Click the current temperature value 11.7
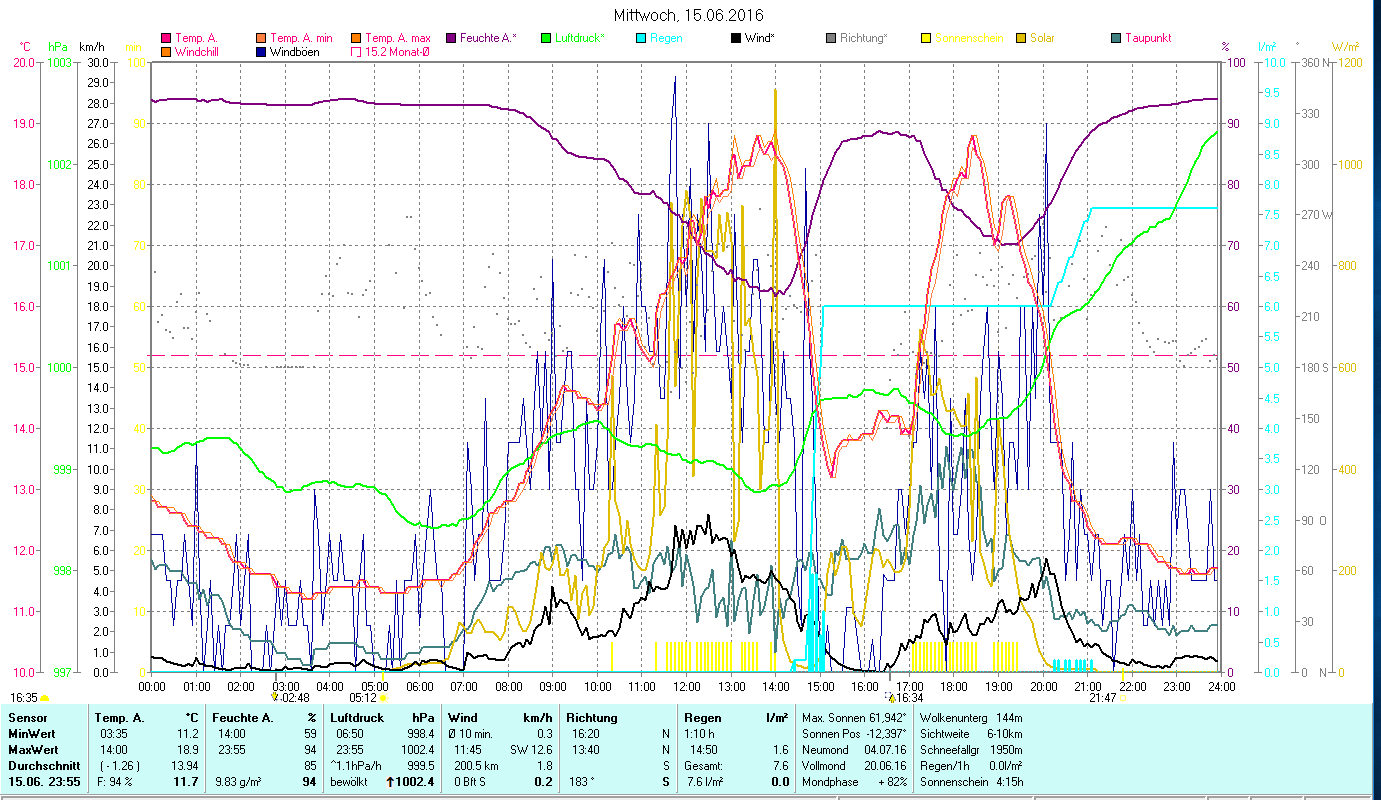 pos(186,781)
